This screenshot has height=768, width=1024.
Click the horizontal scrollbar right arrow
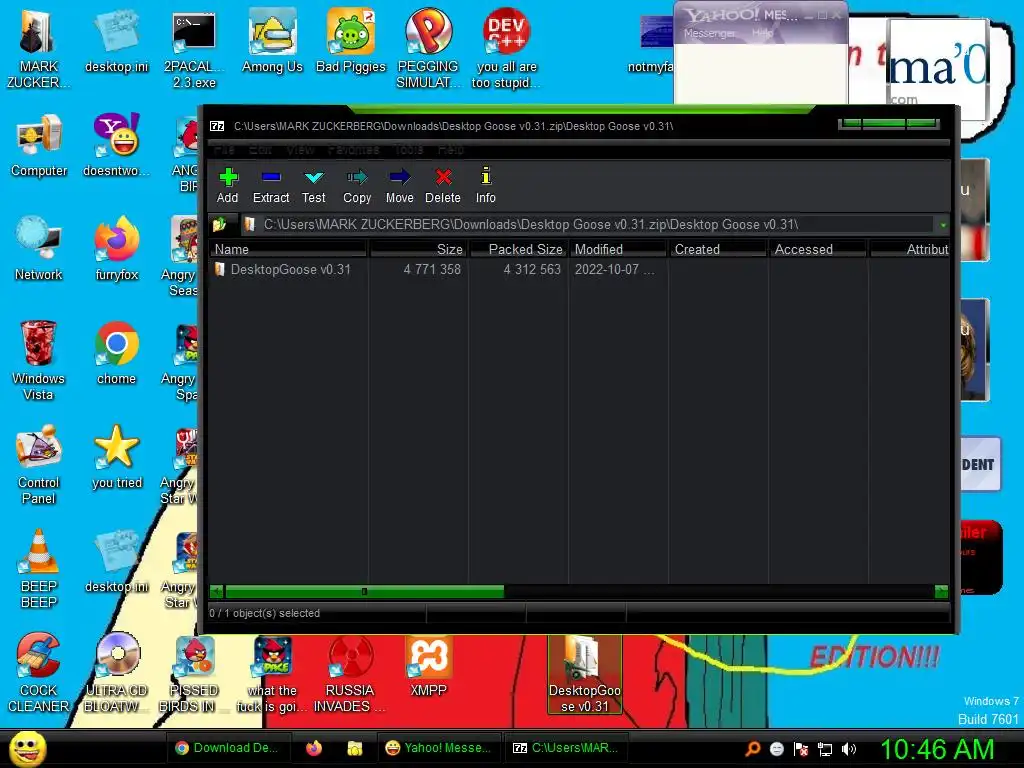tap(941, 592)
